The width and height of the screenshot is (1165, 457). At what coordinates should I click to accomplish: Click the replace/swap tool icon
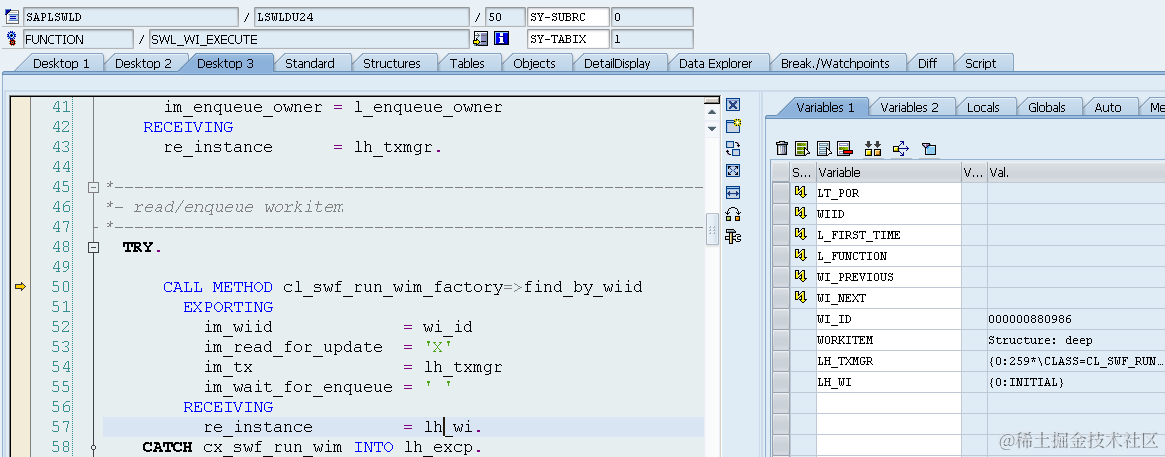[733, 148]
